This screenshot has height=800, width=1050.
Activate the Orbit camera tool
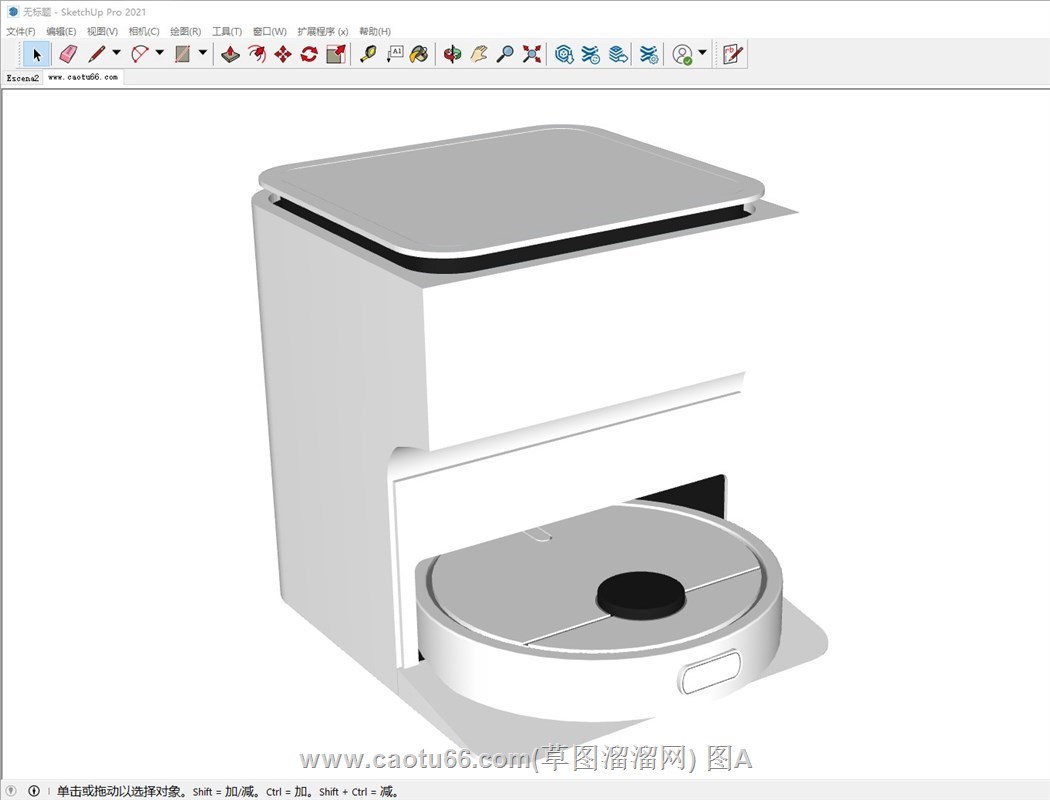pyautogui.click(x=453, y=54)
